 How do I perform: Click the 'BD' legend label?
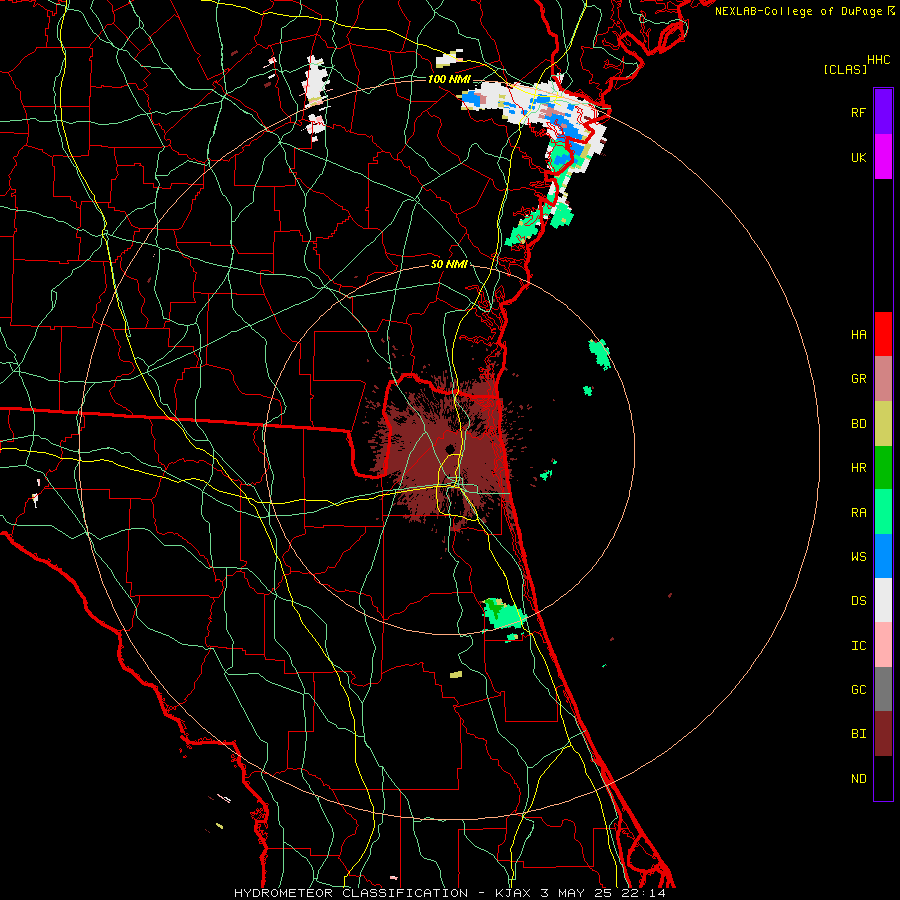(858, 424)
